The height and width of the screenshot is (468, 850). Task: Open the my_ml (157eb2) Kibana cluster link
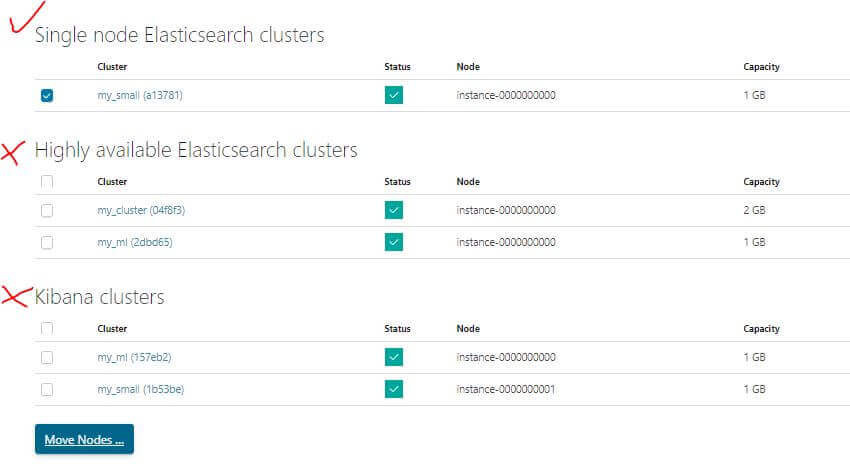134,357
